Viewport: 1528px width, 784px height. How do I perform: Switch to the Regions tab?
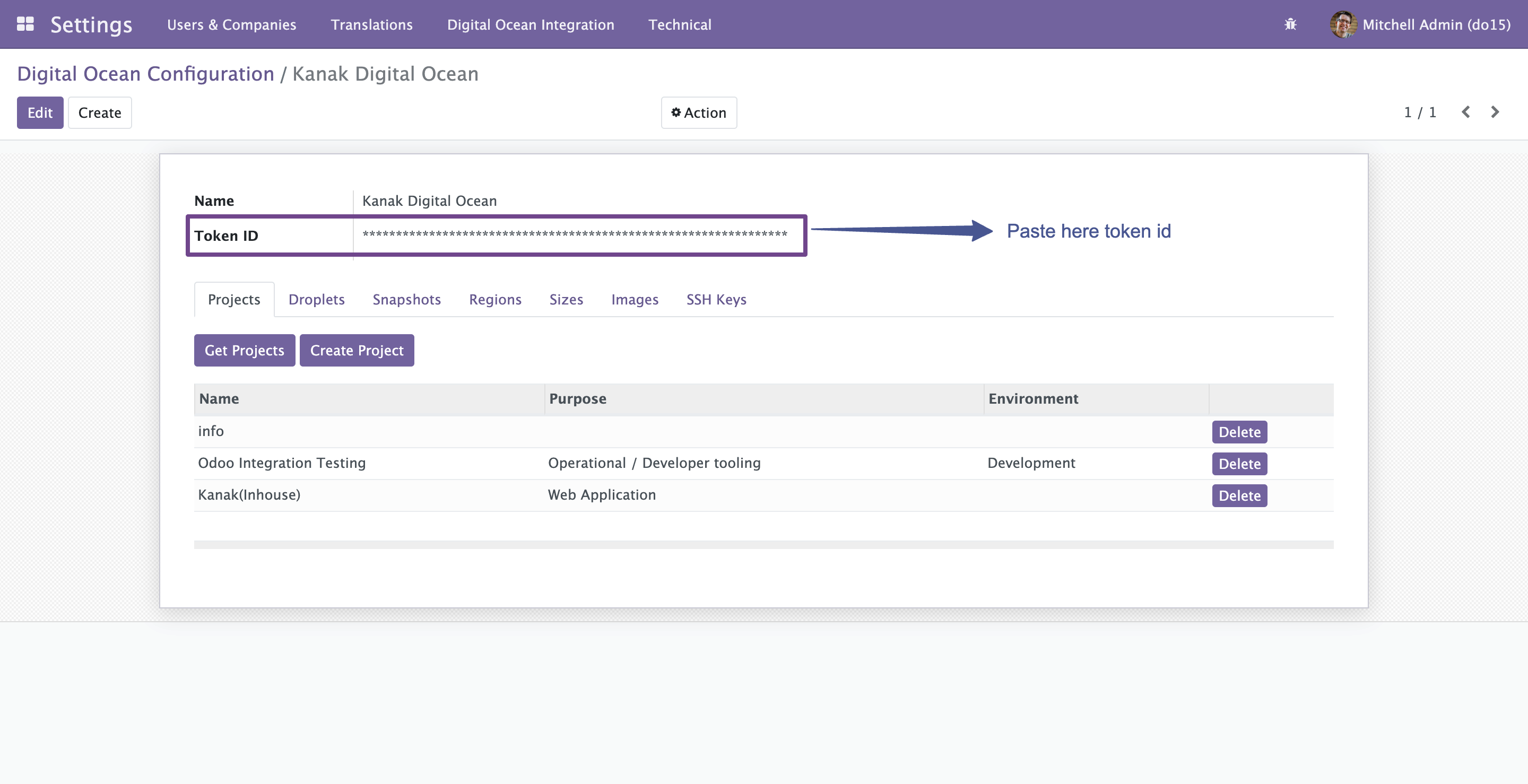(x=494, y=300)
